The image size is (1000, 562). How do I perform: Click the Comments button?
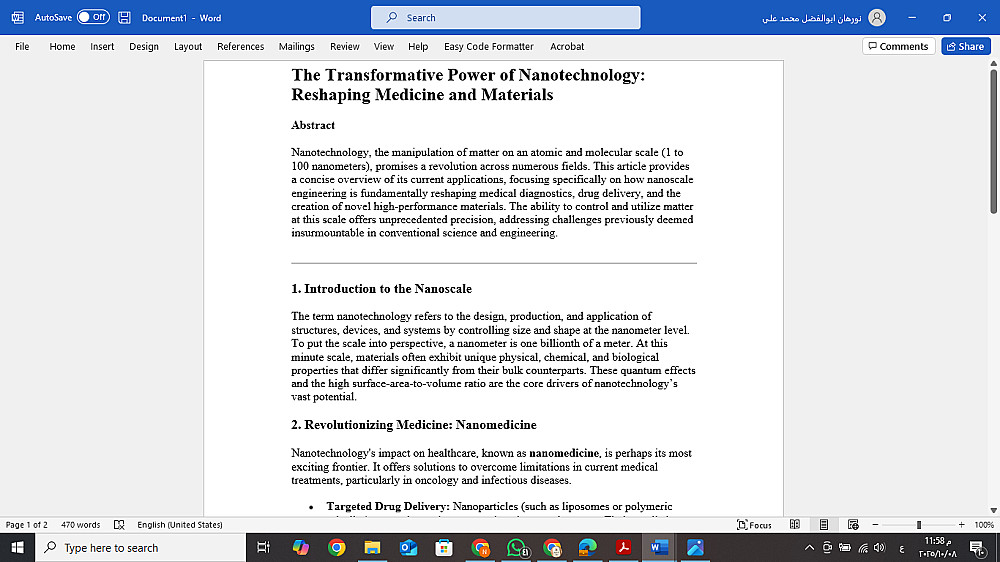(899, 47)
